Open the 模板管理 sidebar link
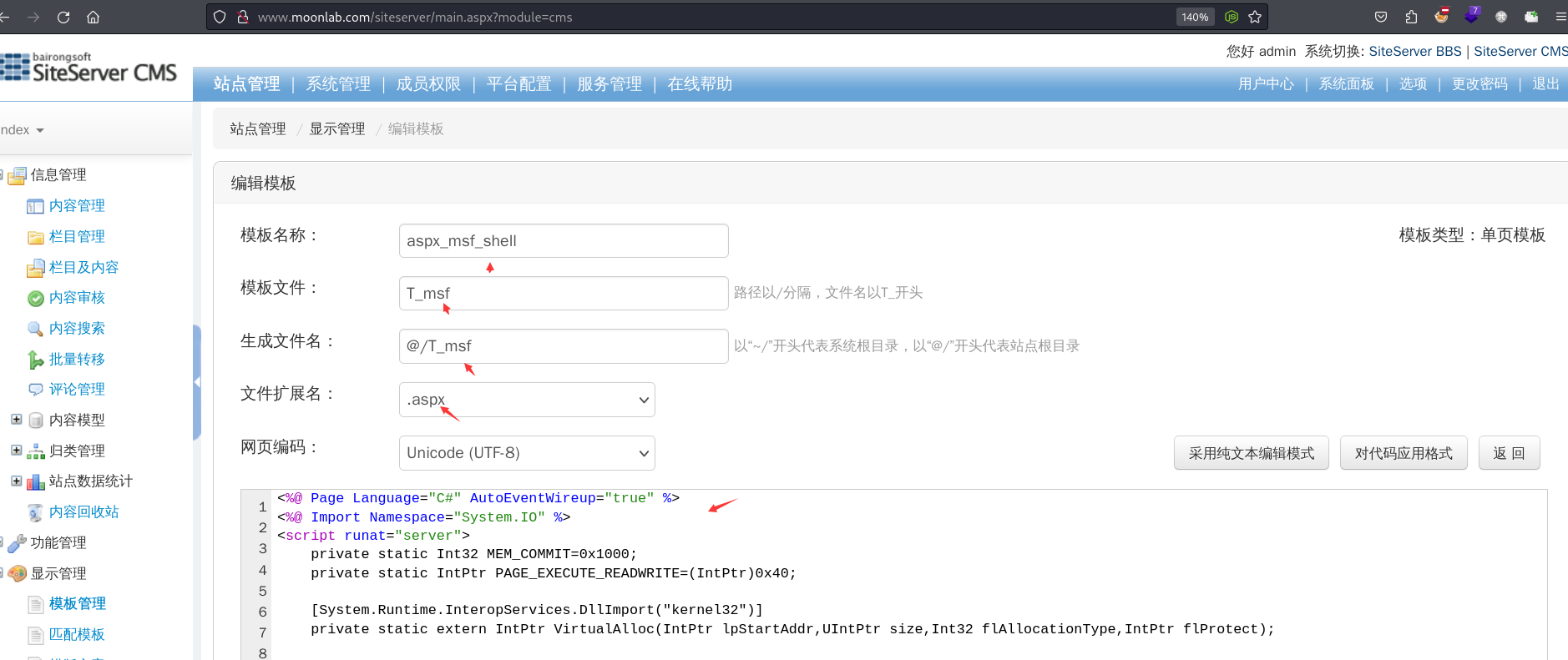Viewport: 1568px width, 660px height. 77,604
